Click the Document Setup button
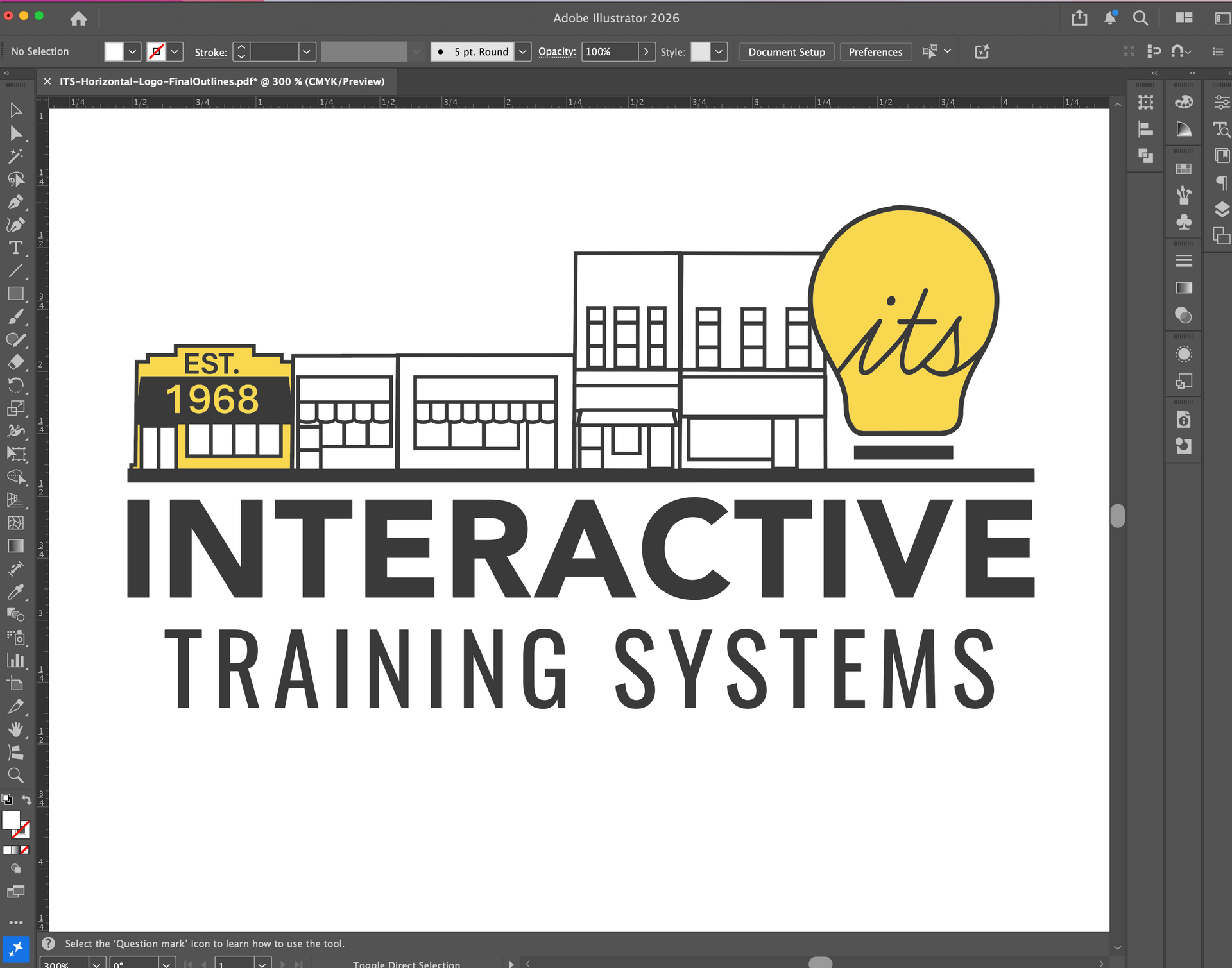 [787, 52]
